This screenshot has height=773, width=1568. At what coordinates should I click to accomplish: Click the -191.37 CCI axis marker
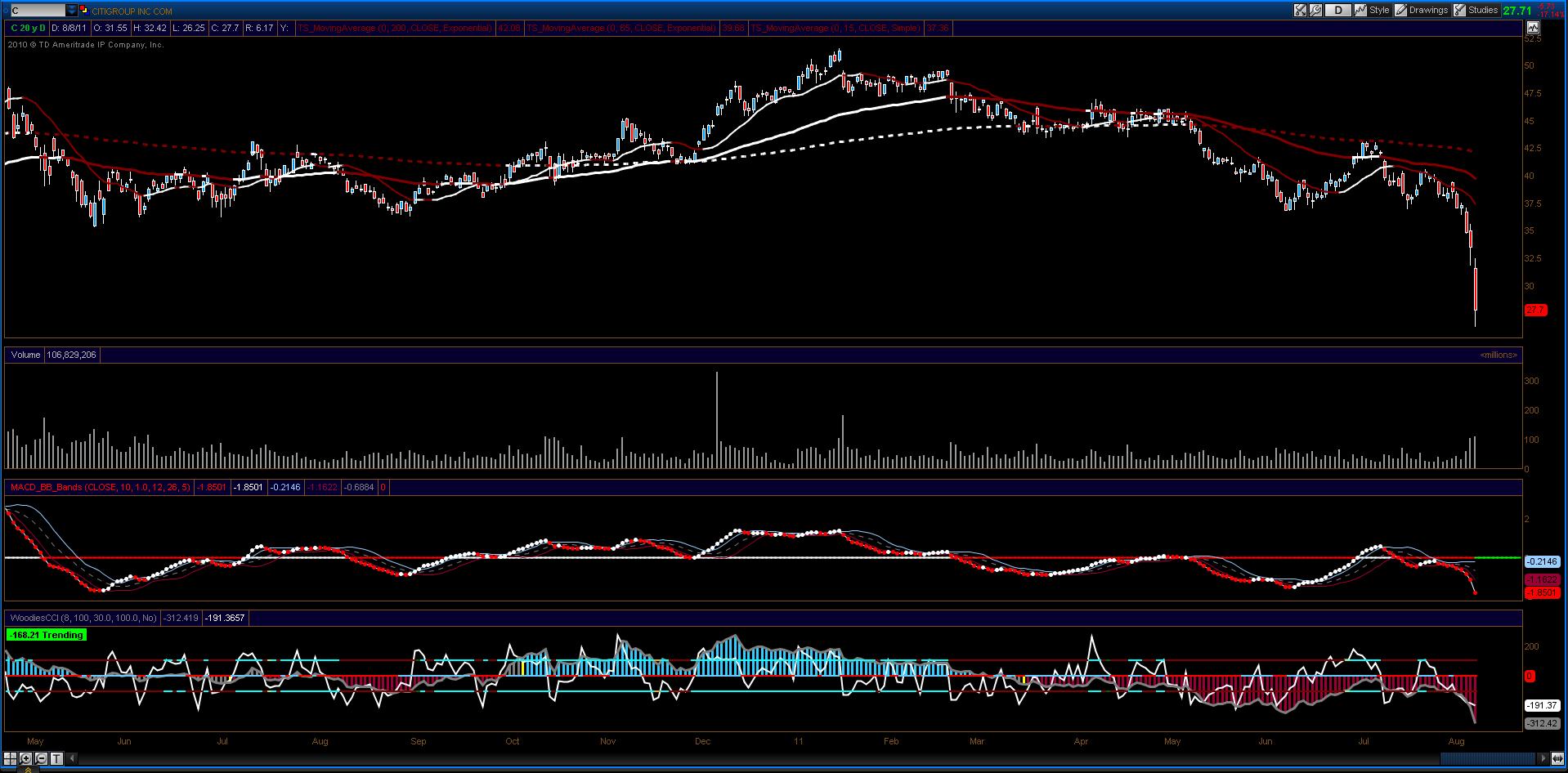coord(1541,705)
